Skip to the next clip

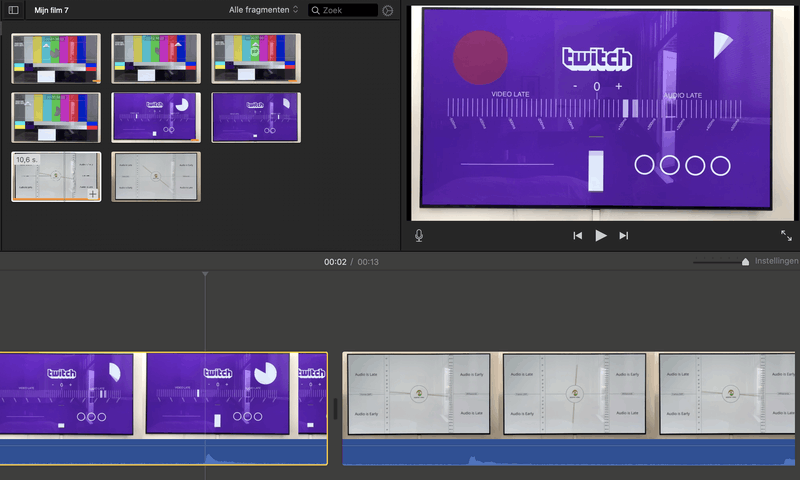click(x=624, y=236)
